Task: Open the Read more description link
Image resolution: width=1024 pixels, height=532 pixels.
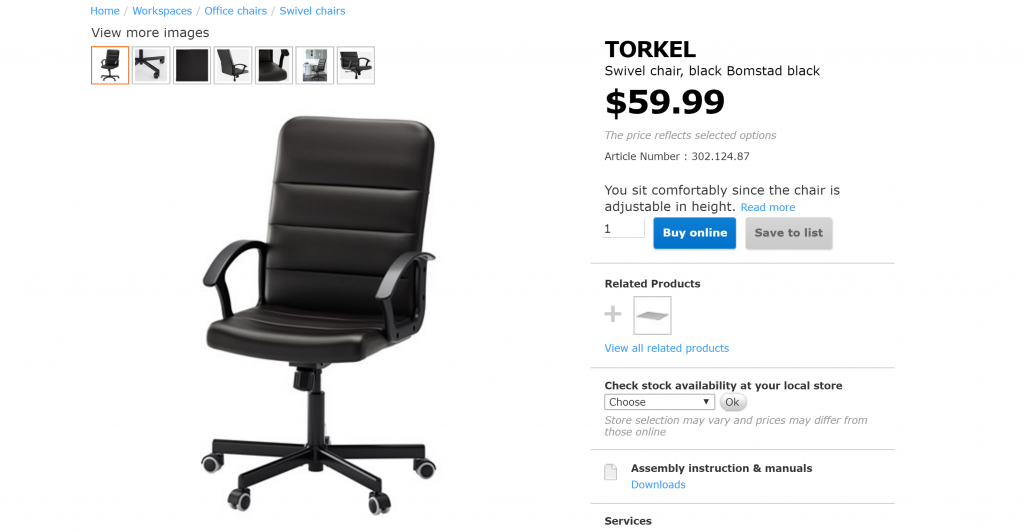Action: pyautogui.click(x=768, y=207)
